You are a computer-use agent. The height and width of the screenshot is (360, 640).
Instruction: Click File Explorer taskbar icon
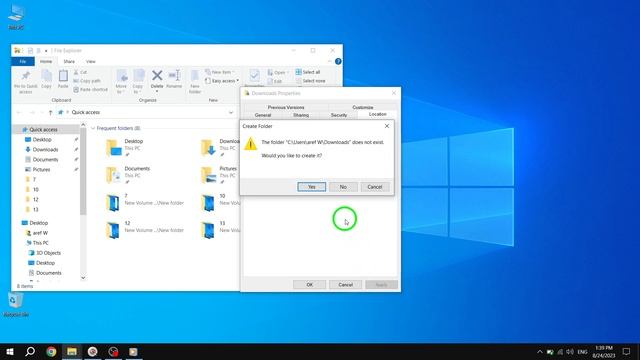click(72, 351)
